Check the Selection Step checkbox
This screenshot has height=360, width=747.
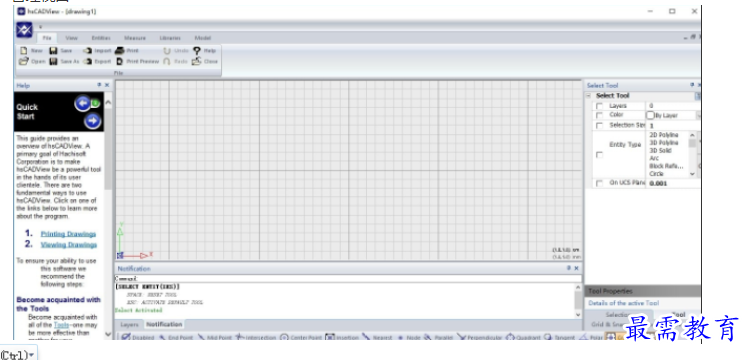click(x=599, y=125)
